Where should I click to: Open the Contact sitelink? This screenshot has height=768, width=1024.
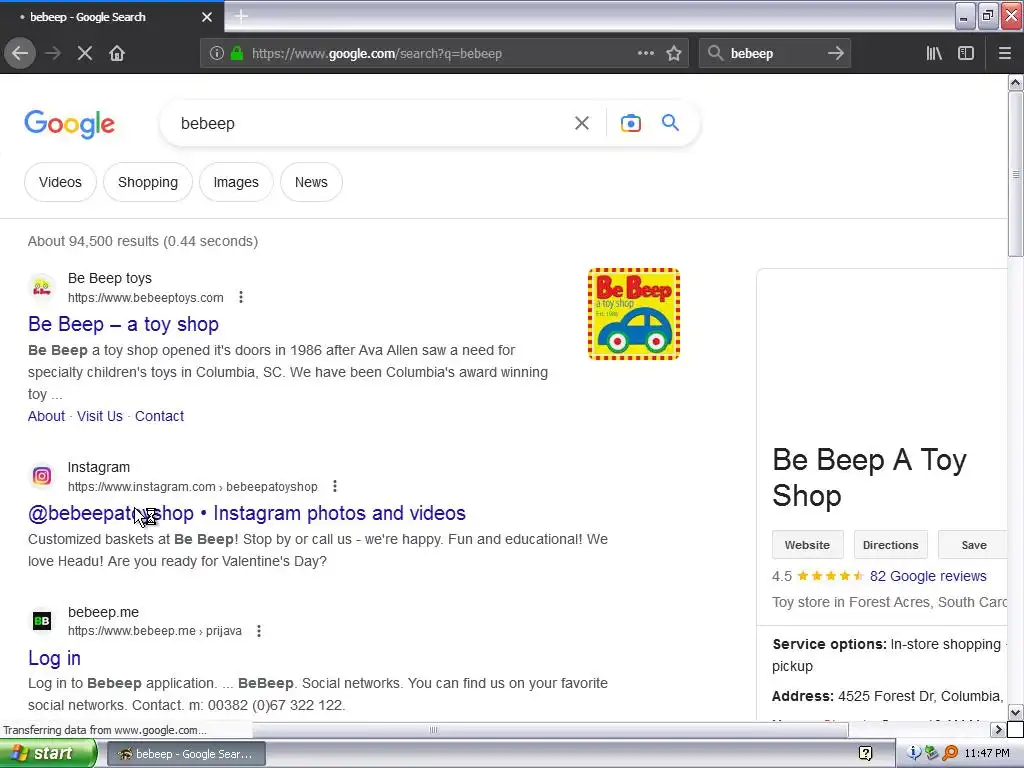(159, 416)
